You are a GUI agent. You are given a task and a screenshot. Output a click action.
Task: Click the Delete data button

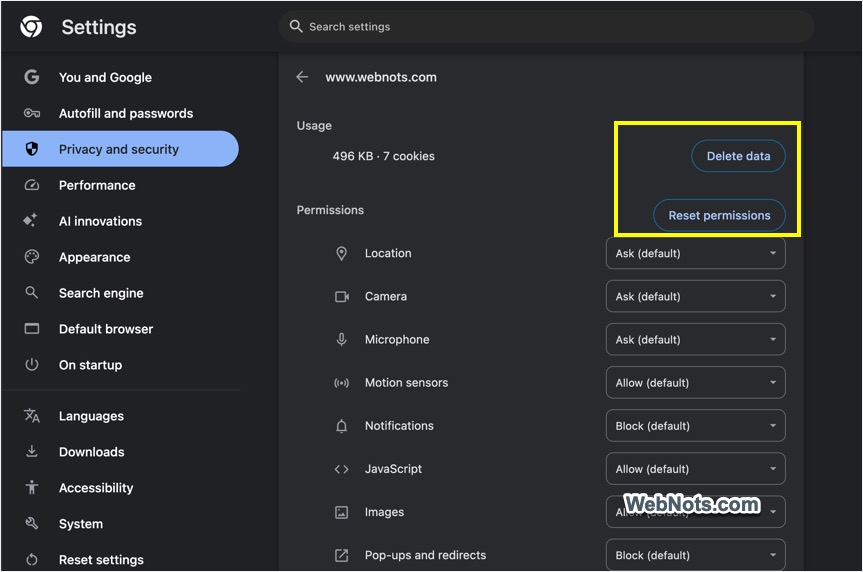(x=738, y=156)
